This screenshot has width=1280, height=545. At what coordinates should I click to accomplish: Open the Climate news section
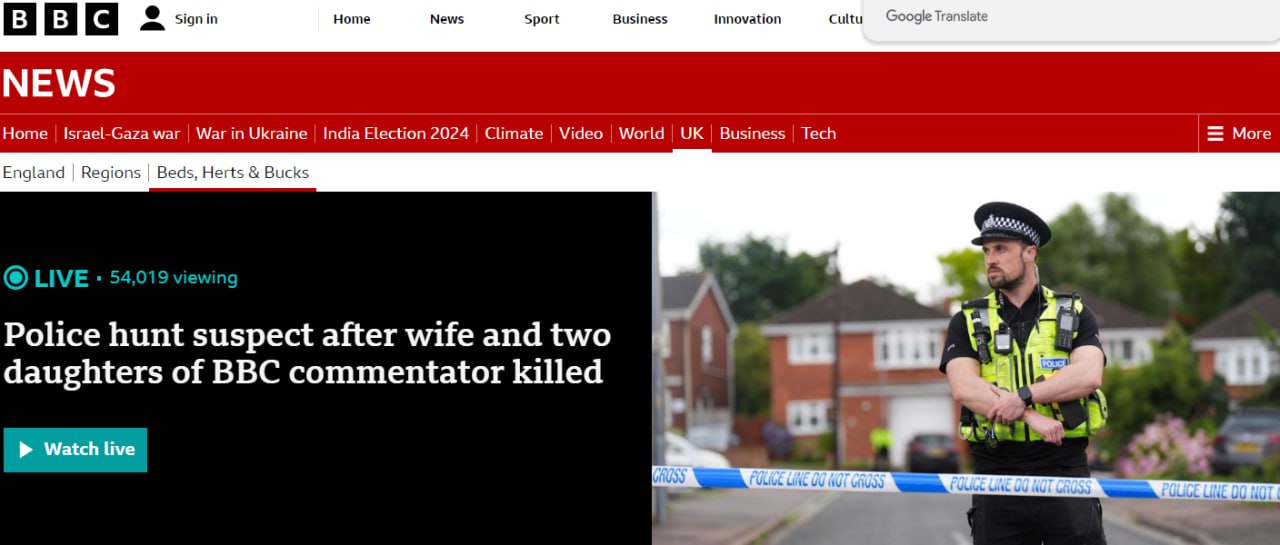click(x=514, y=133)
